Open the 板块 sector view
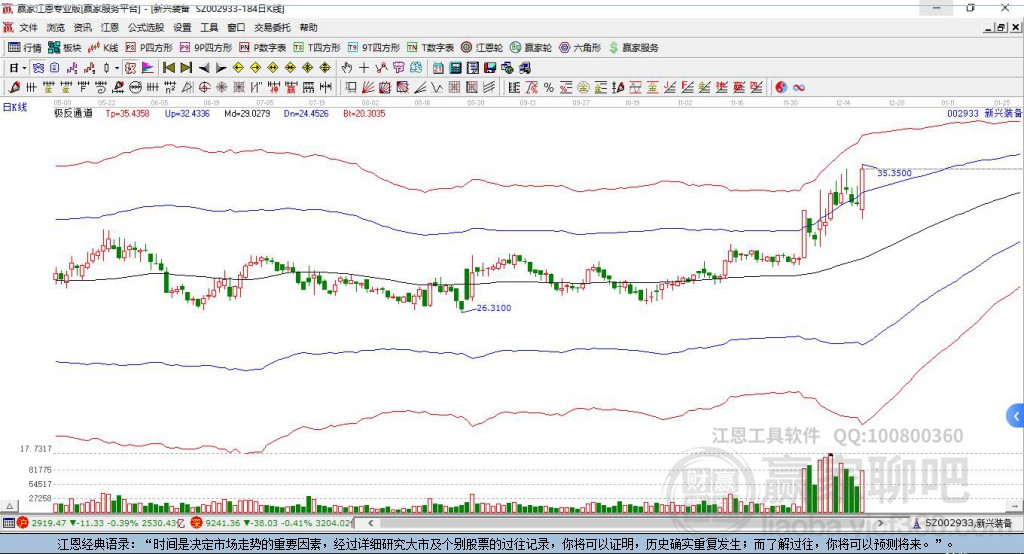 (65, 48)
